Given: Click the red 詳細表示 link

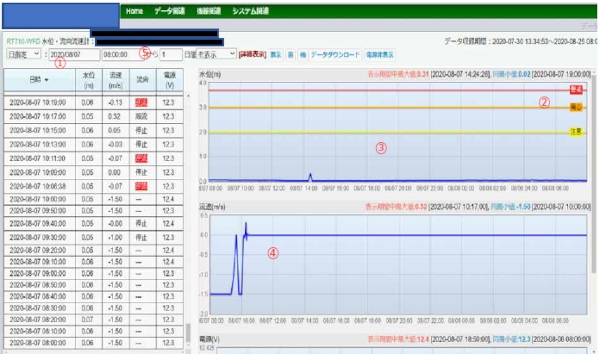Looking at the screenshot, I should (x=252, y=55).
